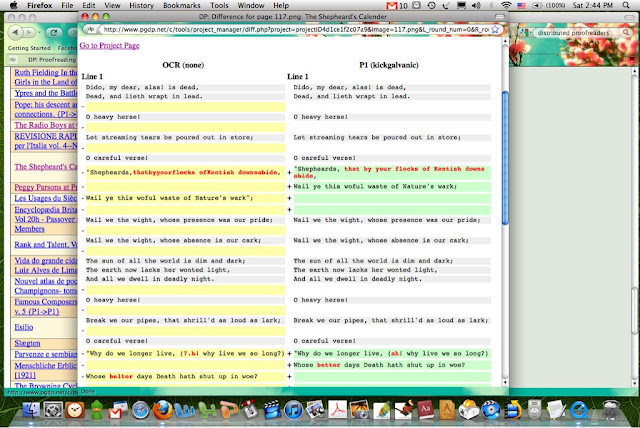Open Gmail icon in the dock
This screenshot has height=428, width=640.
118,410
